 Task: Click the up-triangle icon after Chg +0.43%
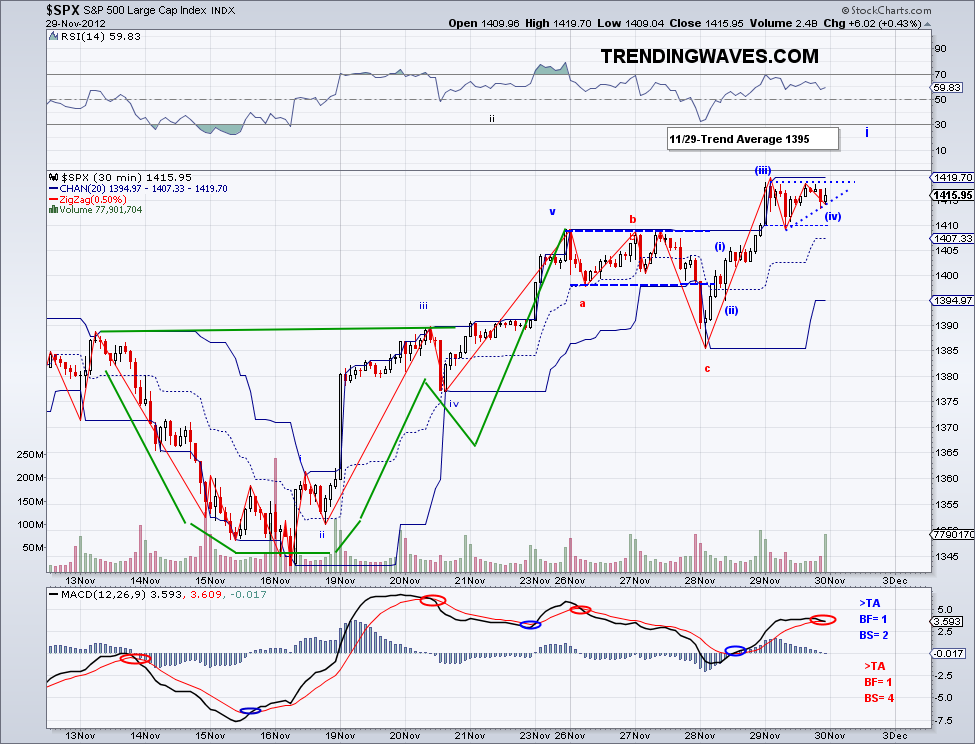click(927, 24)
